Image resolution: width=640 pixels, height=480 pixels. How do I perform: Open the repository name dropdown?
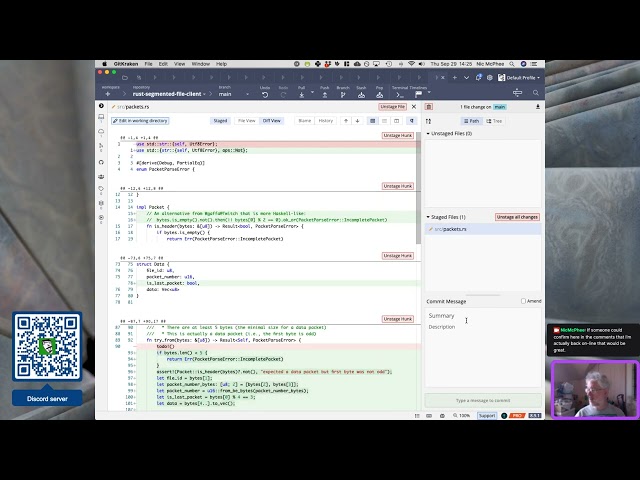click(x=169, y=94)
